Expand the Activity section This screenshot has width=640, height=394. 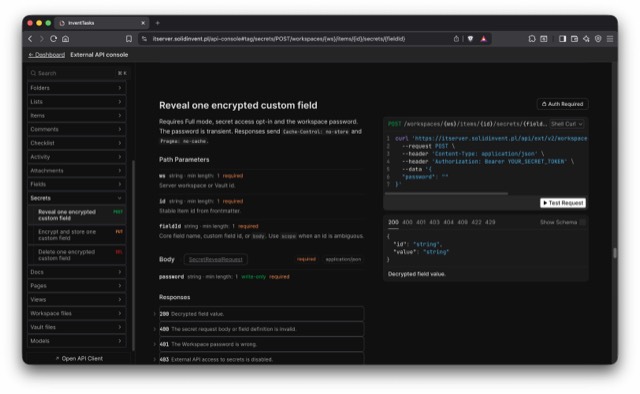pos(76,157)
